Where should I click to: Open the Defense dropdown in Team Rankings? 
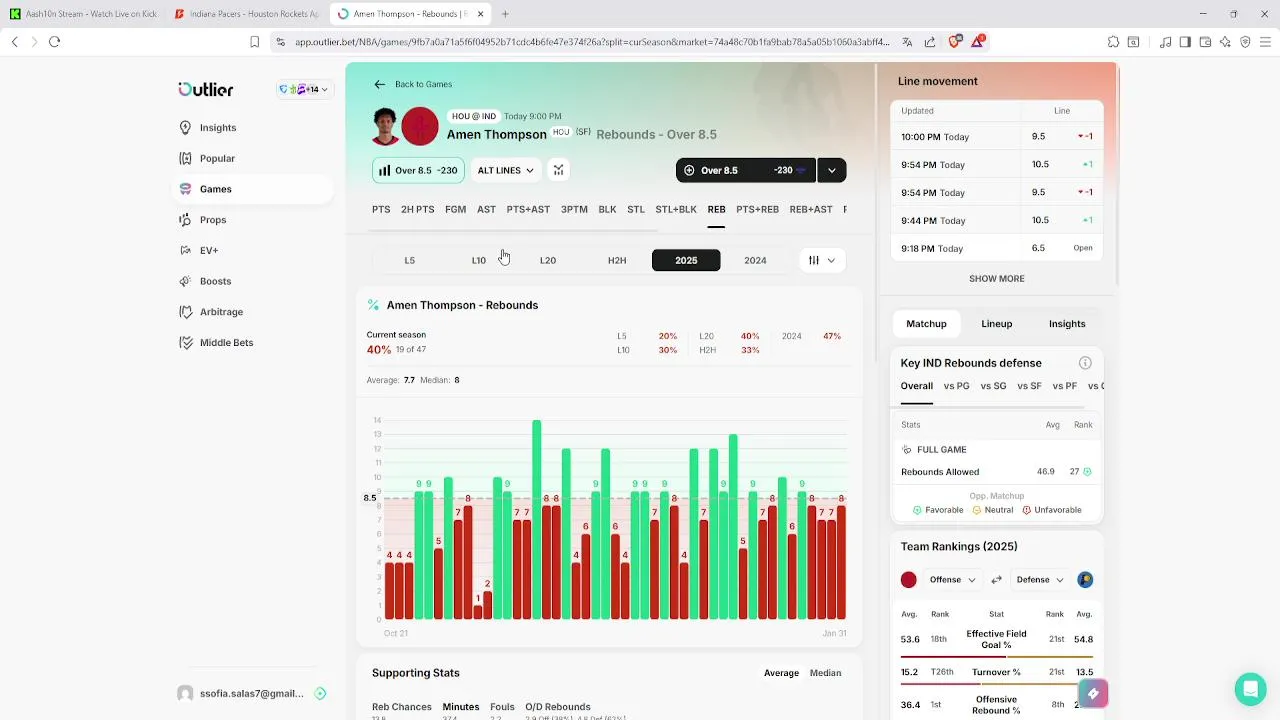tap(1039, 580)
